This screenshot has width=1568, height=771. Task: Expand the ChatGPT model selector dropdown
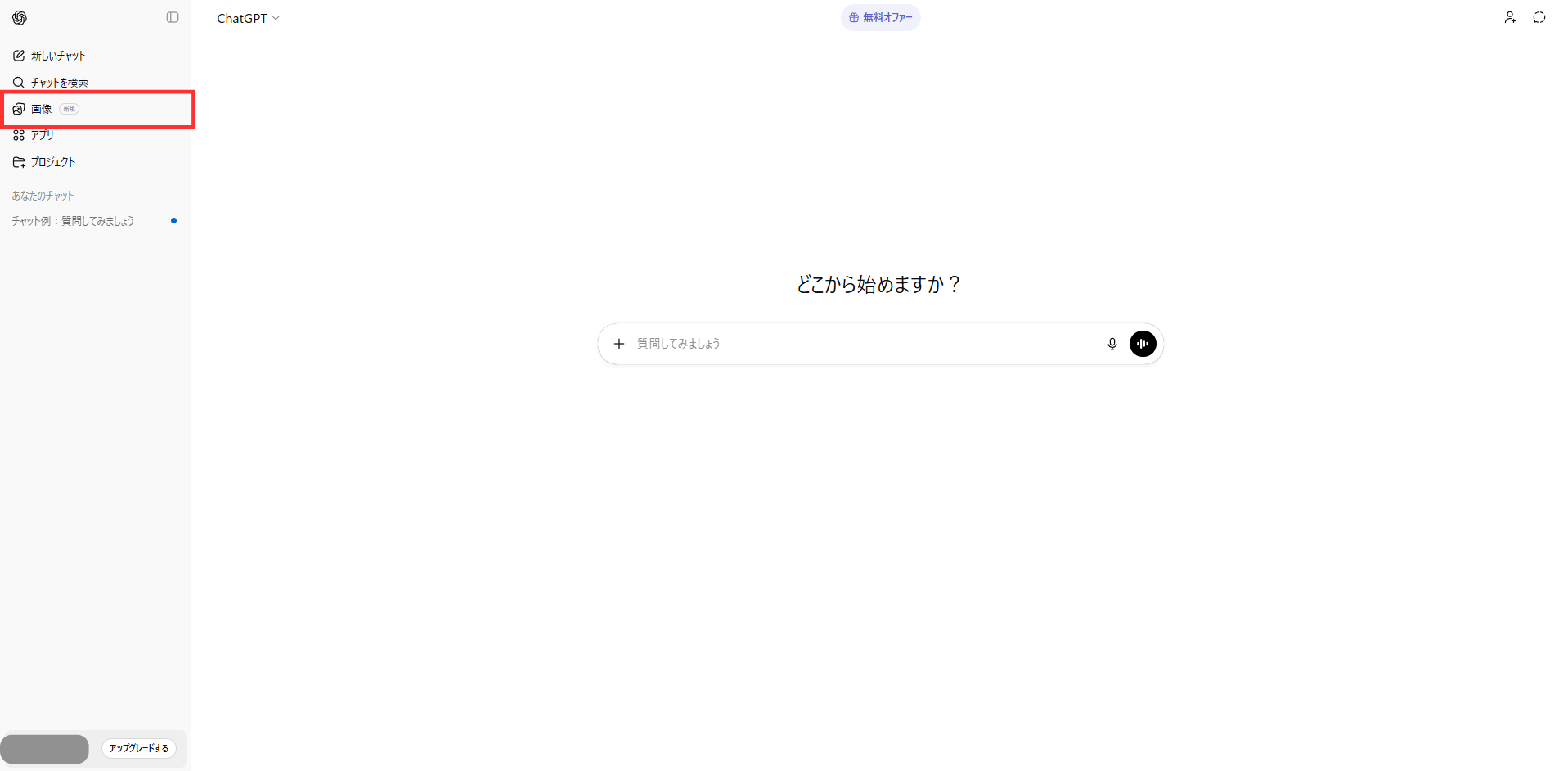[248, 18]
